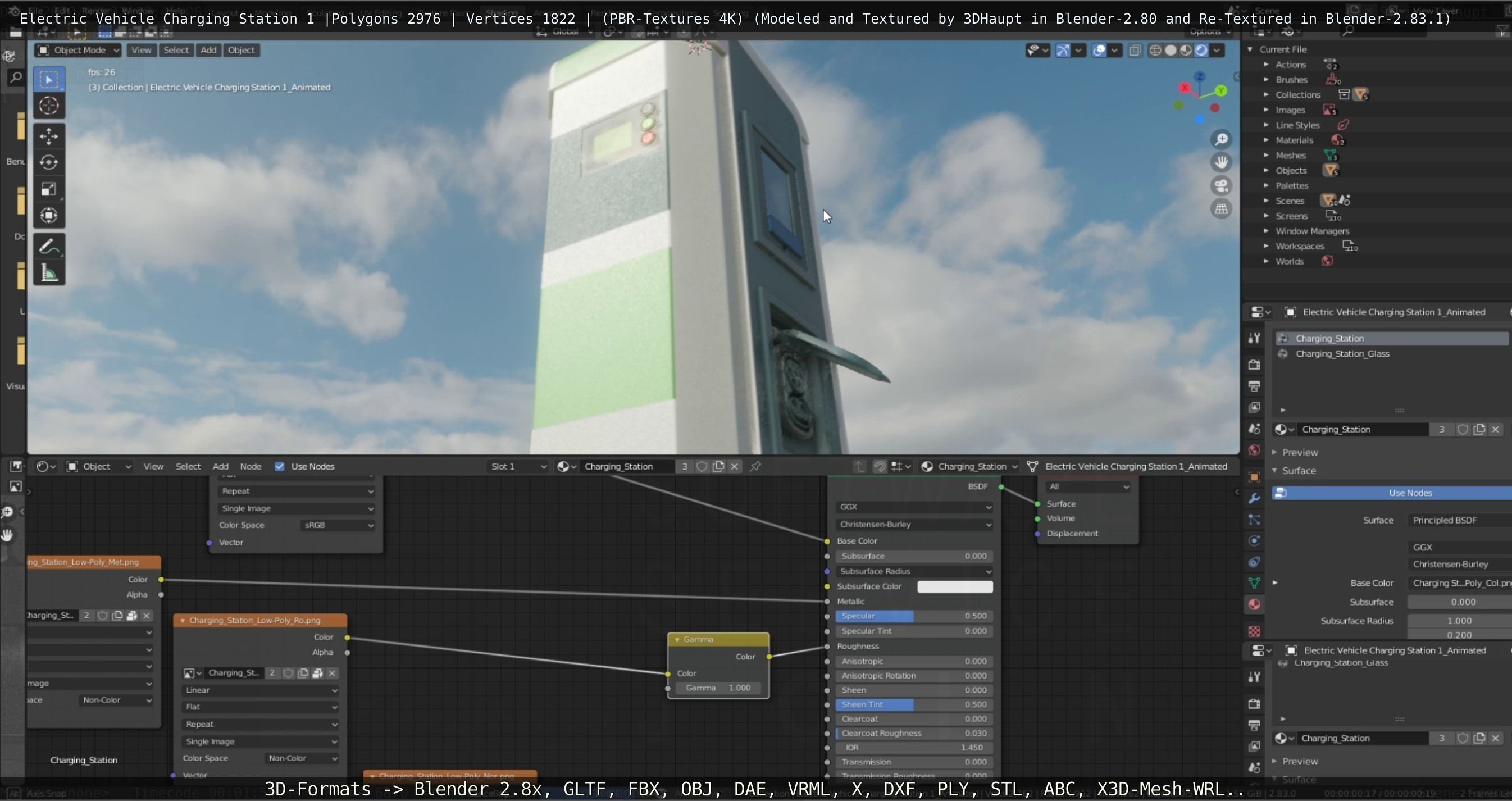This screenshot has width=1512, height=801.
Task: Toggle viewport overlays button
Action: point(1099,51)
